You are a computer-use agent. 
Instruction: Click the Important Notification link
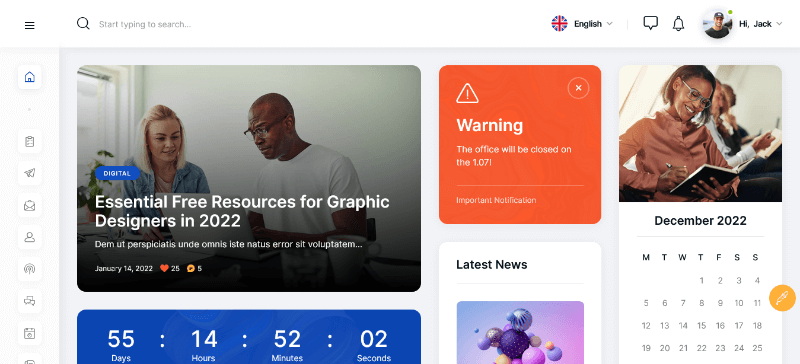(496, 200)
